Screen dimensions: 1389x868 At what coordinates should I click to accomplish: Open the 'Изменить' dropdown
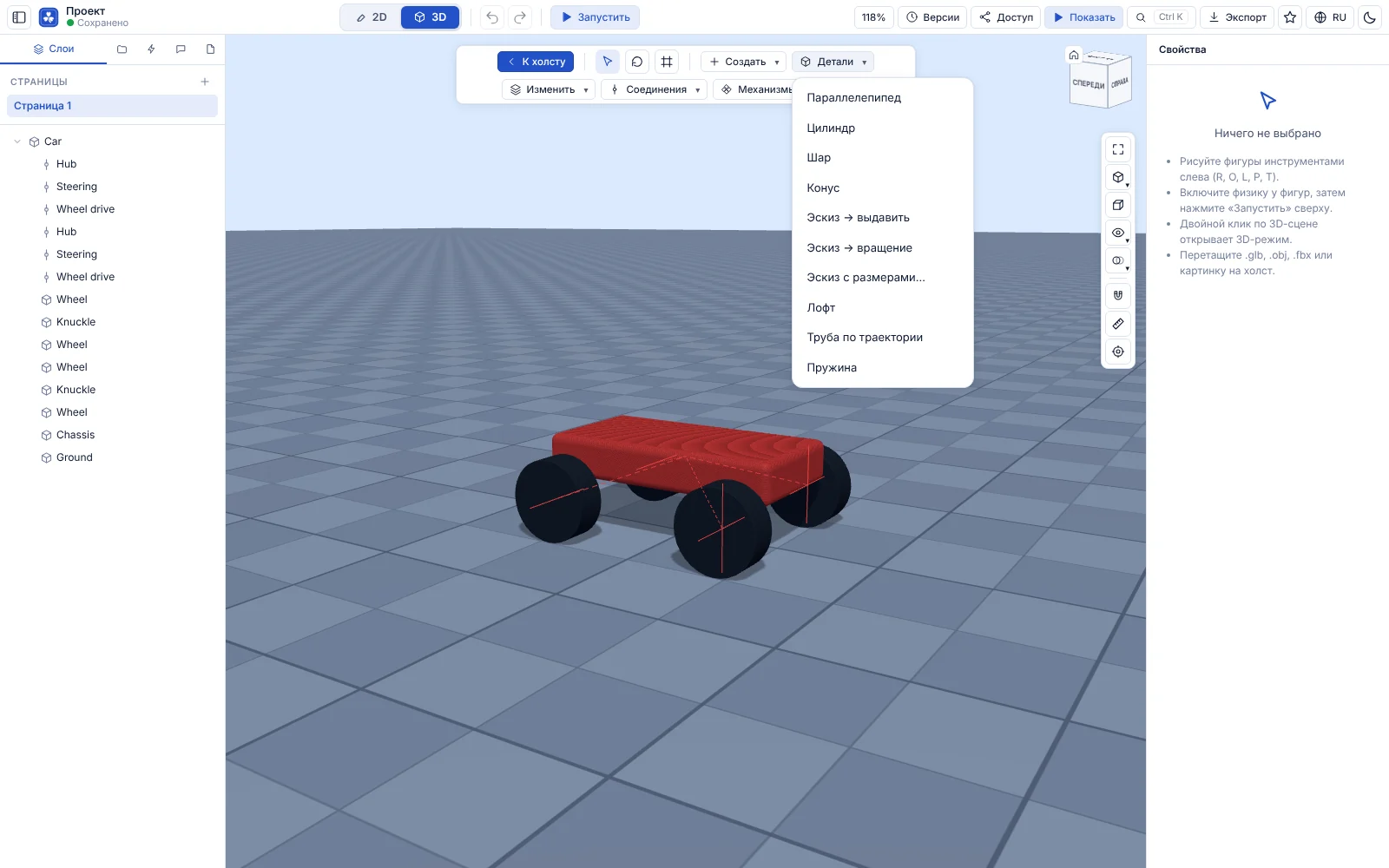[549, 89]
